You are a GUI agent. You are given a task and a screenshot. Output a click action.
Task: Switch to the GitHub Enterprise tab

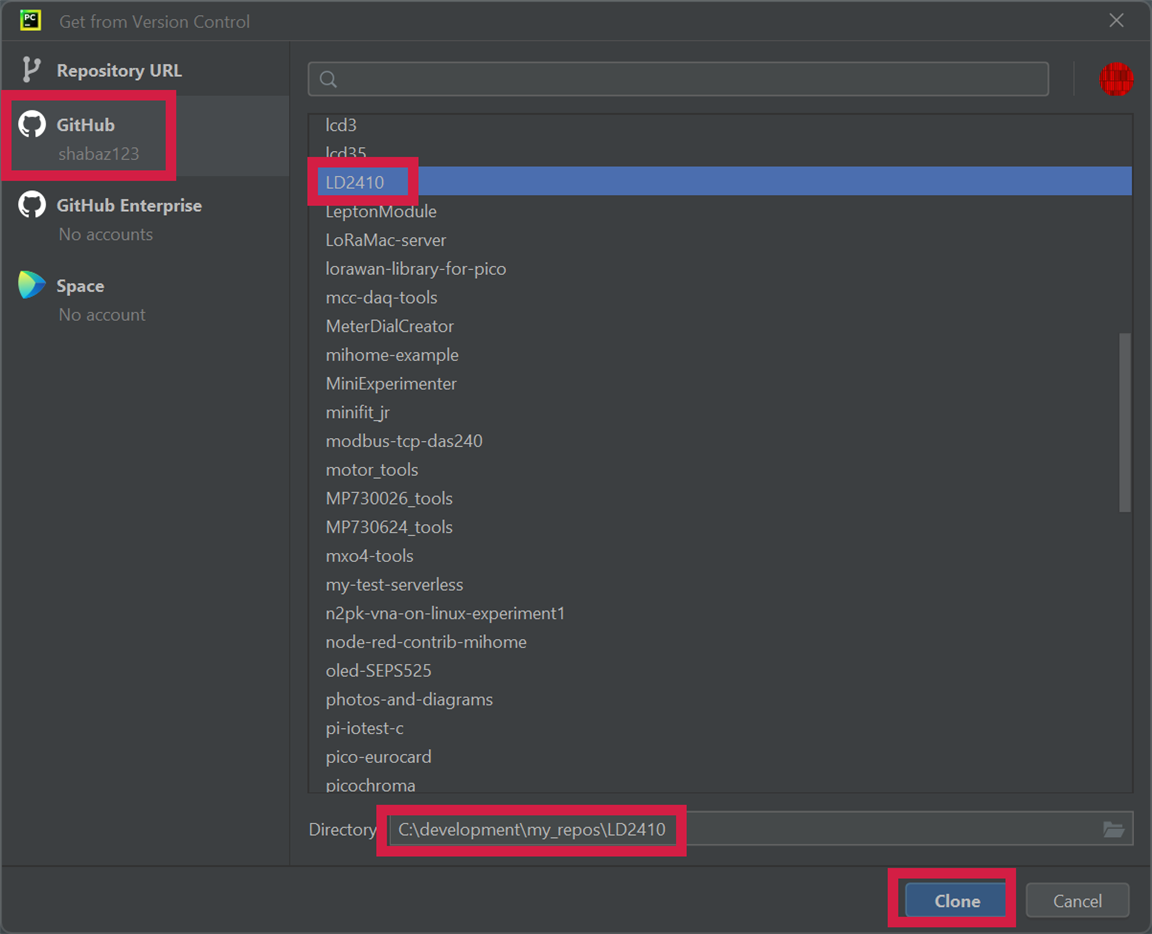[x=145, y=218]
